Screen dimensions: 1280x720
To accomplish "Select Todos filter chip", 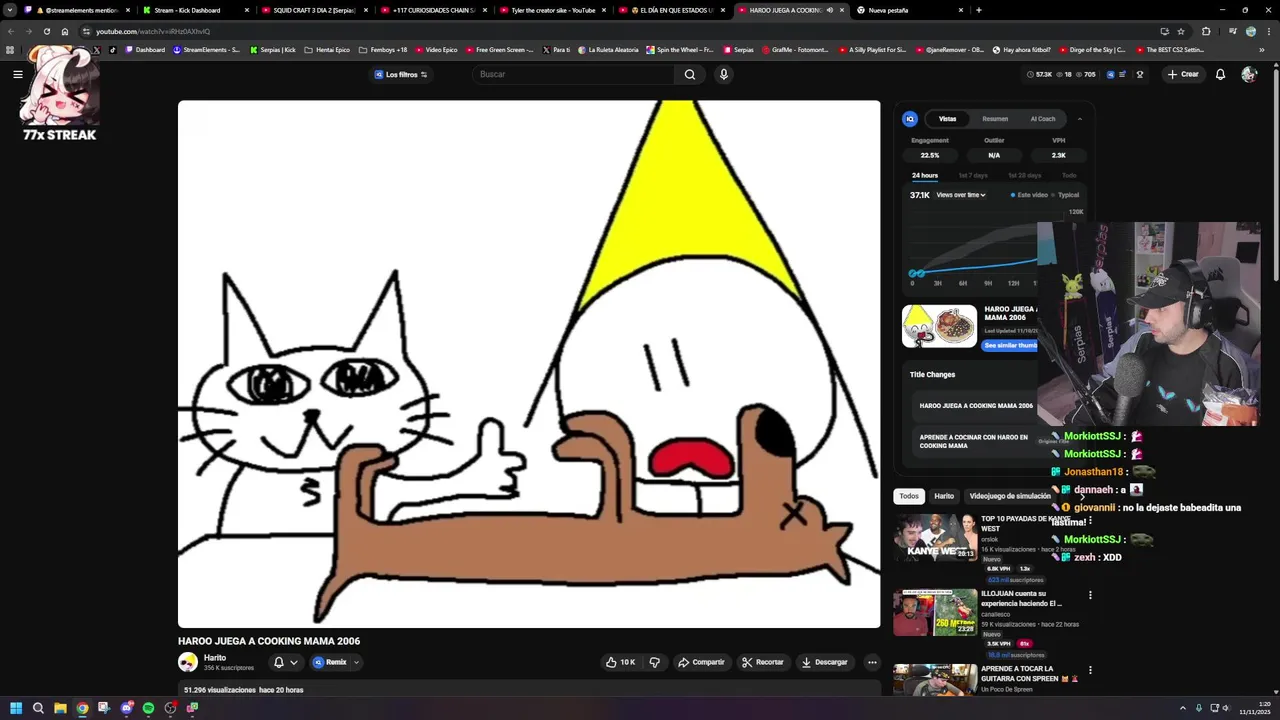I will point(909,496).
